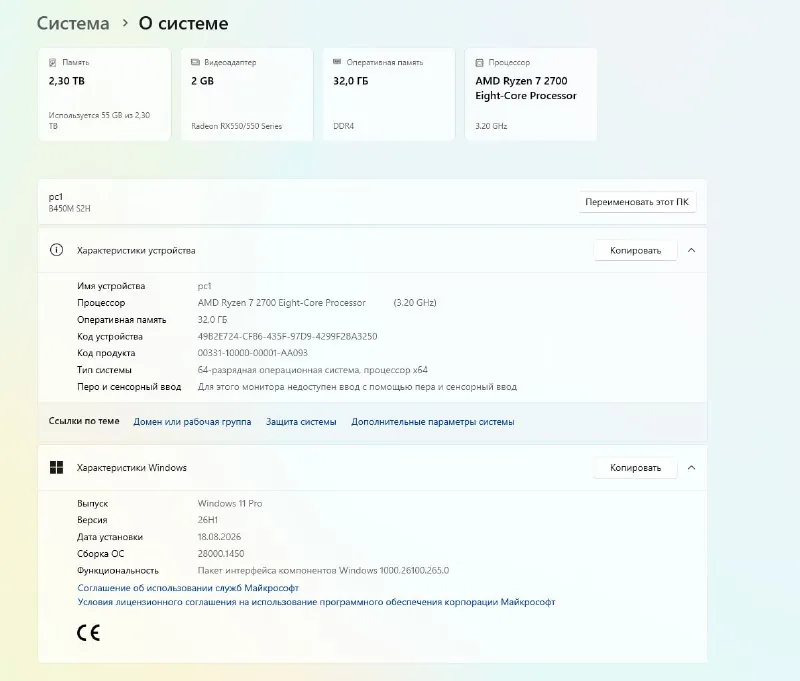This screenshot has width=800, height=681.
Task: Click the DDR4 label on RAM card
Action: 343,126
